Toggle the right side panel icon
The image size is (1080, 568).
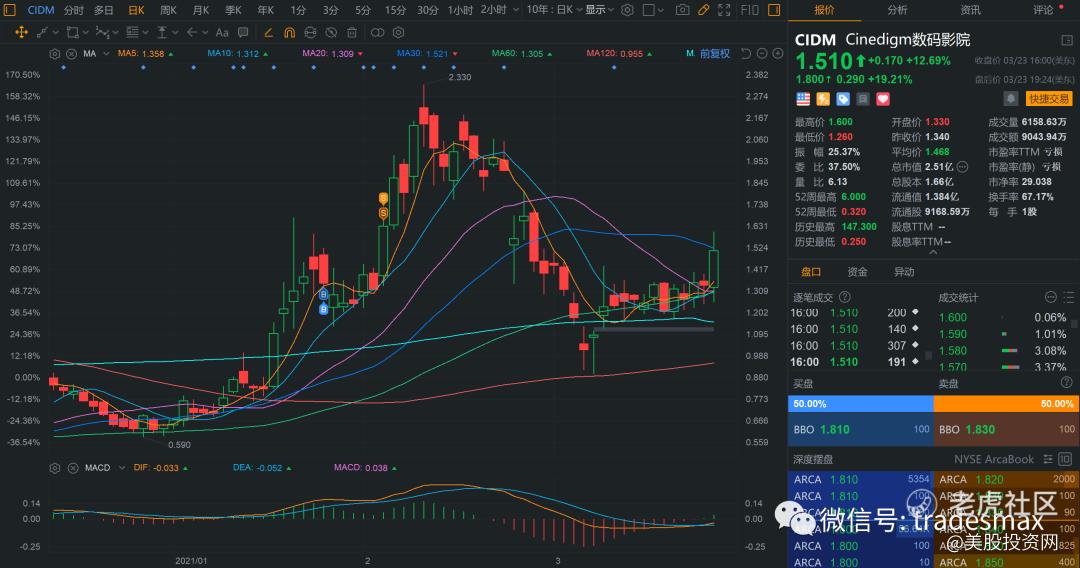(x=774, y=10)
